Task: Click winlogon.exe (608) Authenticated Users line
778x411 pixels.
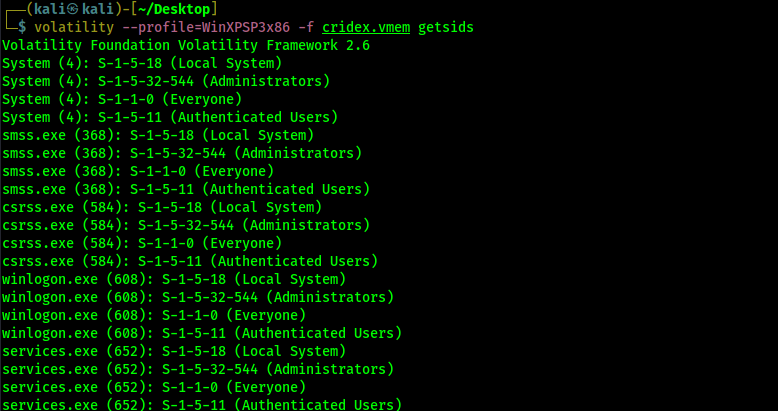Action: pos(202,333)
